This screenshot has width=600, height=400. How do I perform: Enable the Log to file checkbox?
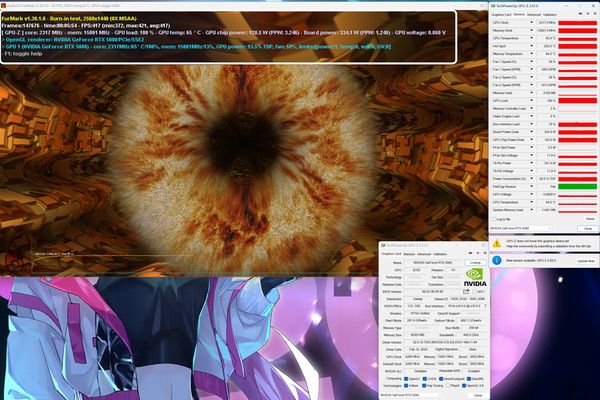[494, 219]
